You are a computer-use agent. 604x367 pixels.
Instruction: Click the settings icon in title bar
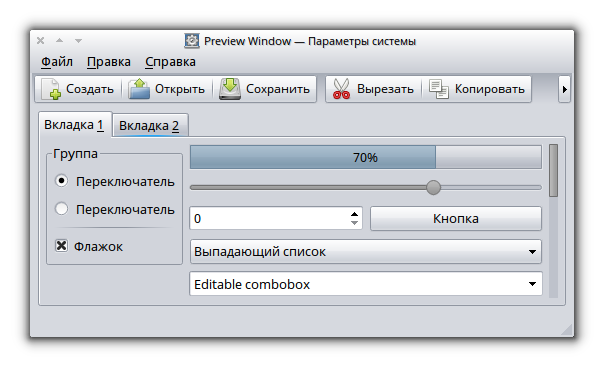tap(192, 41)
